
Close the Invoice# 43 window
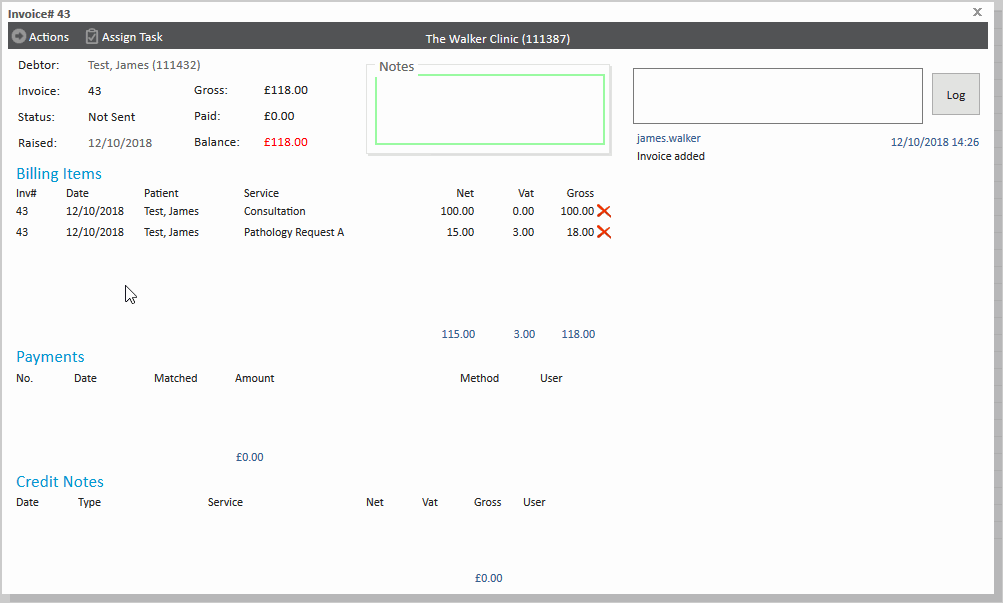(x=977, y=12)
